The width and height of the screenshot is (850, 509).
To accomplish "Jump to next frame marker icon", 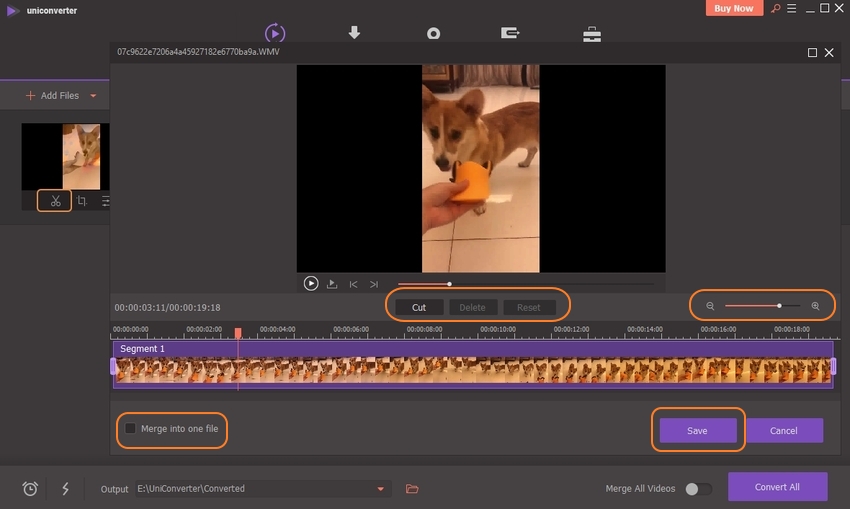I will (x=374, y=284).
